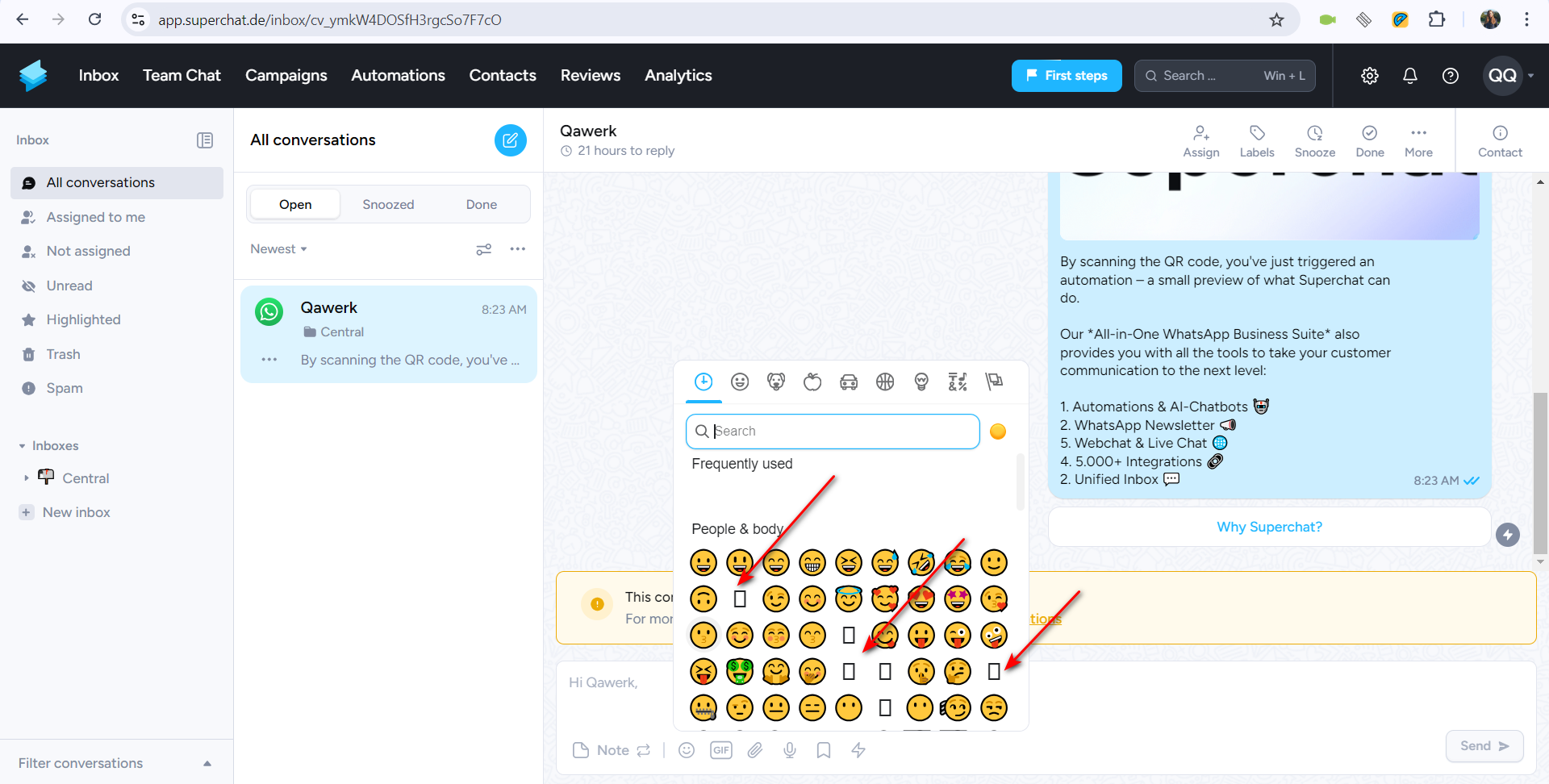Image resolution: width=1549 pixels, height=784 pixels.
Task: Select frequently used emoji category
Action: [x=704, y=382]
